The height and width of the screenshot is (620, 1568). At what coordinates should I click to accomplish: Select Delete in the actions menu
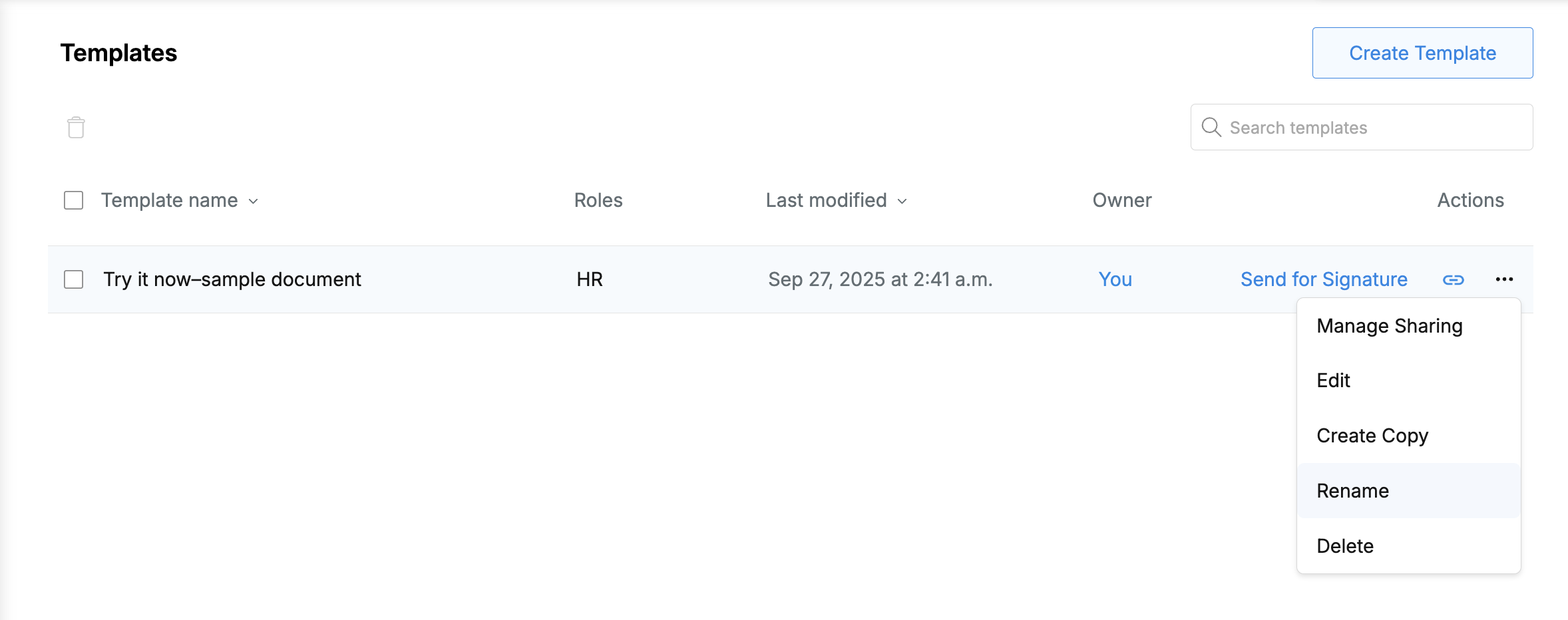point(1408,546)
